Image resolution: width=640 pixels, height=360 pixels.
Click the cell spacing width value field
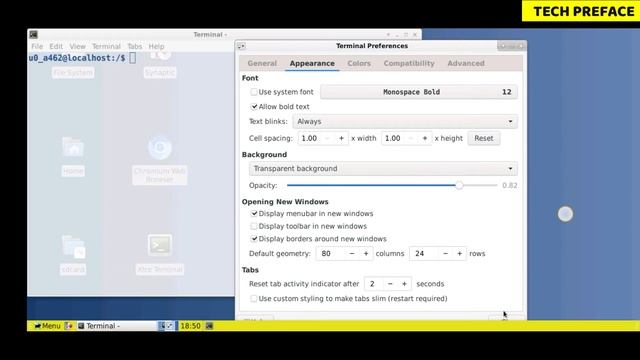click(x=310, y=138)
